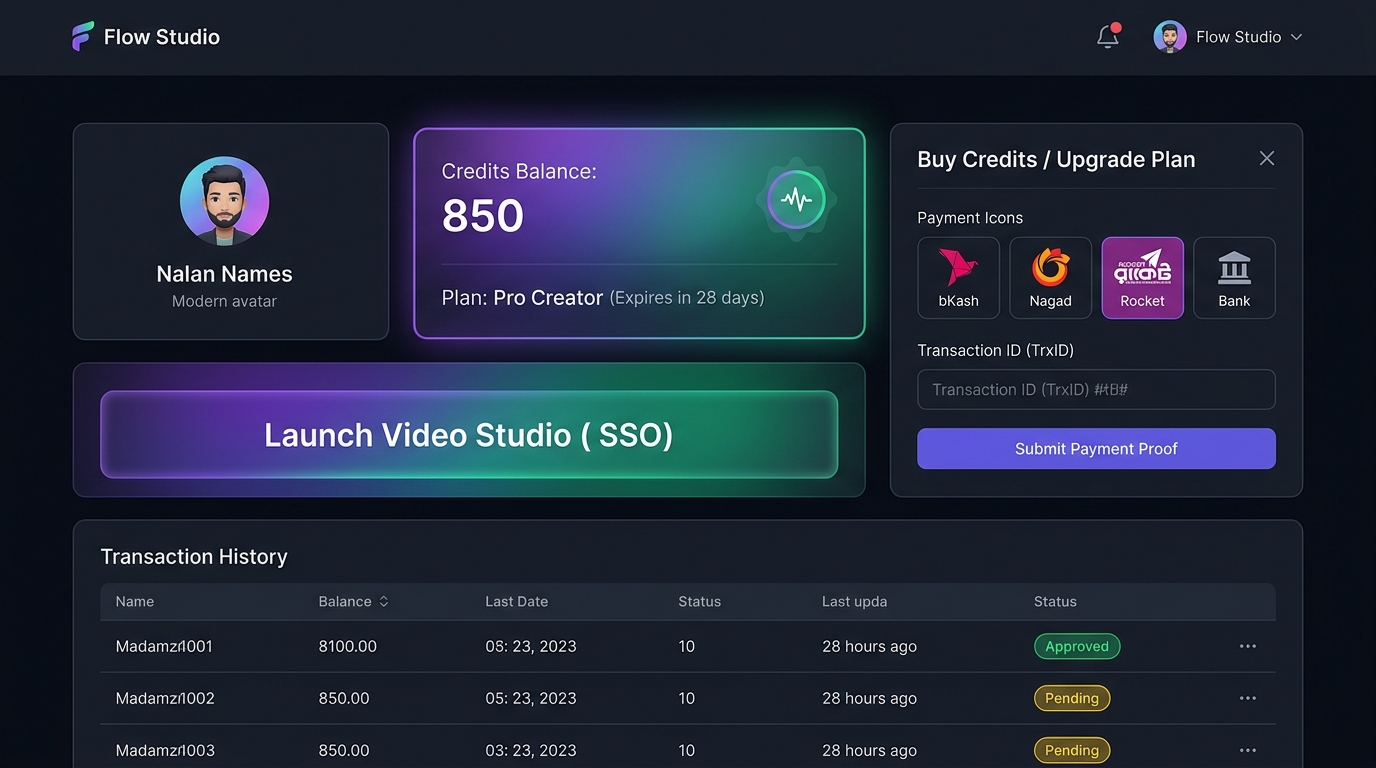The width and height of the screenshot is (1376, 768).
Task: Select the Madamzr1003 name cell
Action: (165, 750)
